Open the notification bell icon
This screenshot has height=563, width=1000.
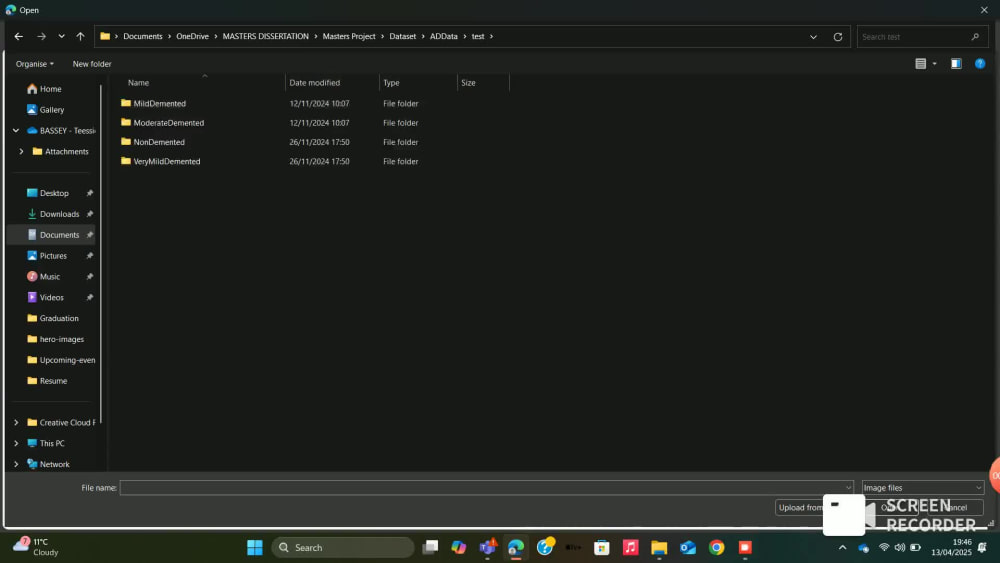[x=982, y=547]
